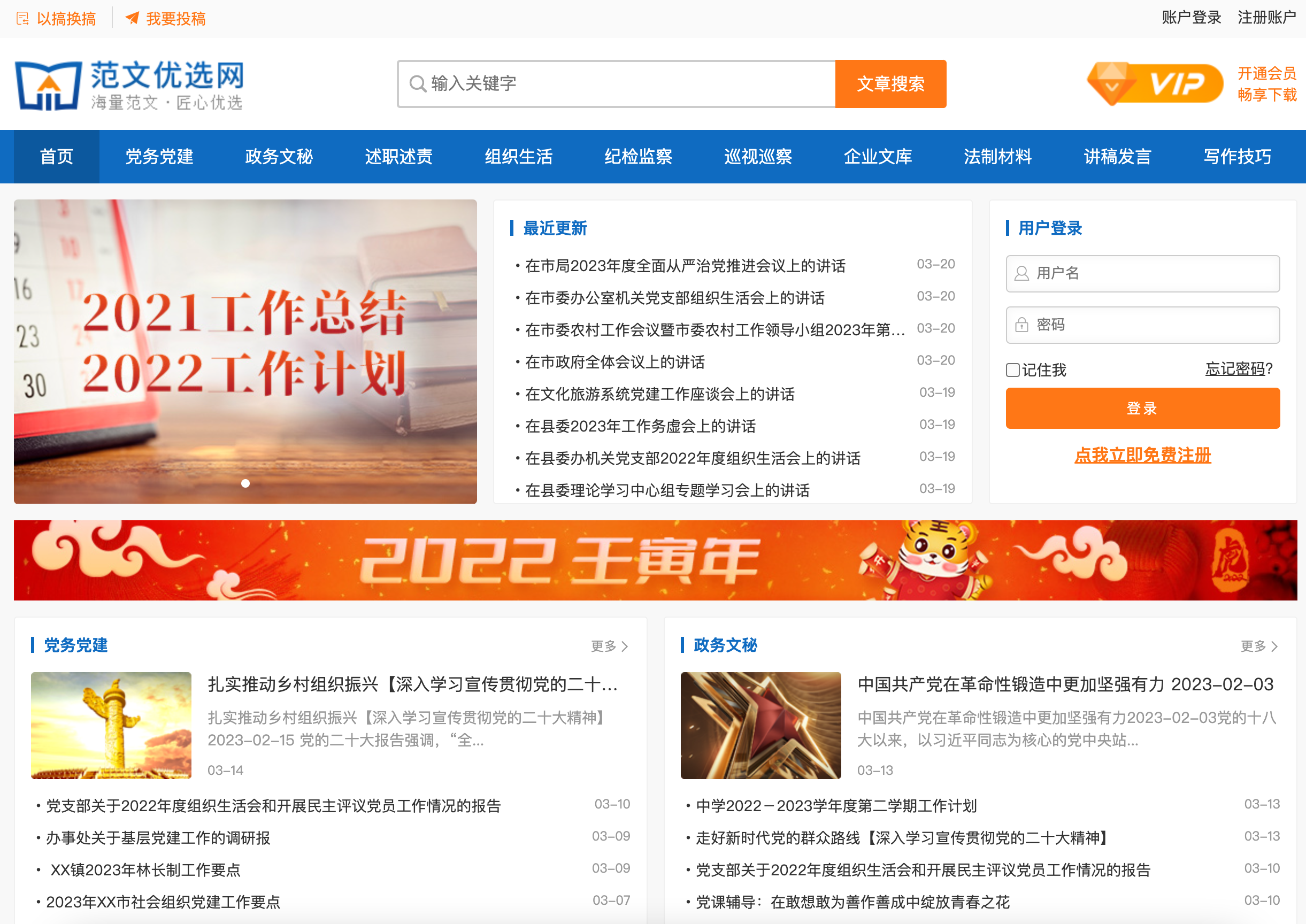
Task: Click the 范文优选网 logo
Action: (x=130, y=85)
